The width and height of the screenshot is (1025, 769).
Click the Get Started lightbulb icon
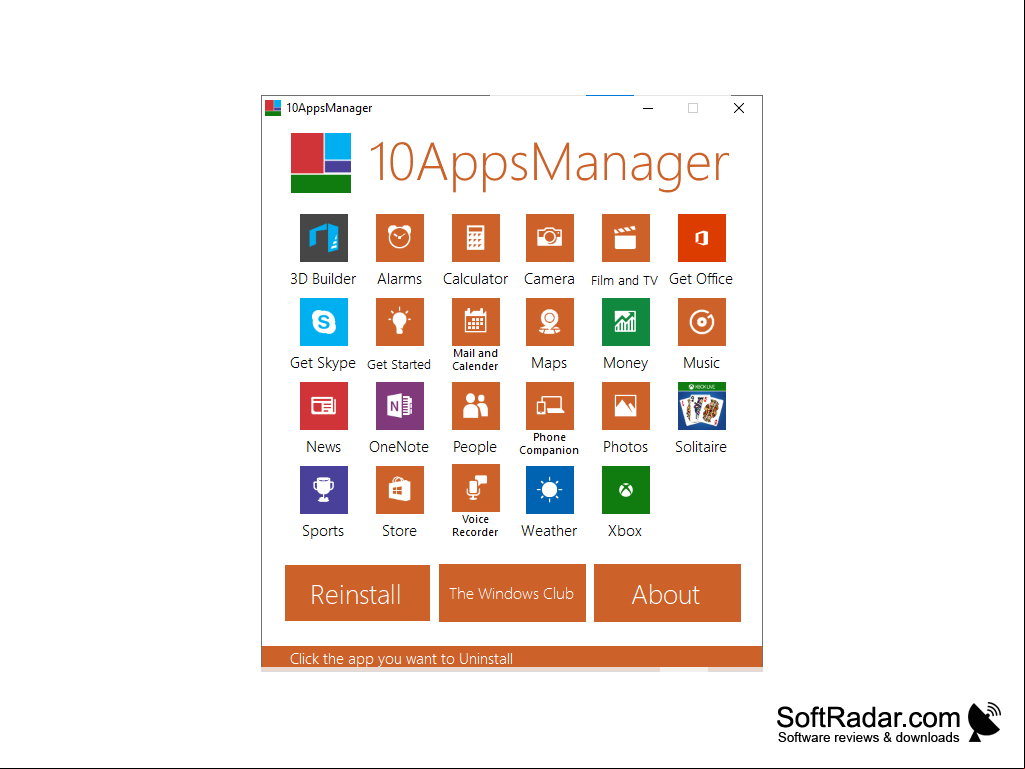(x=399, y=322)
